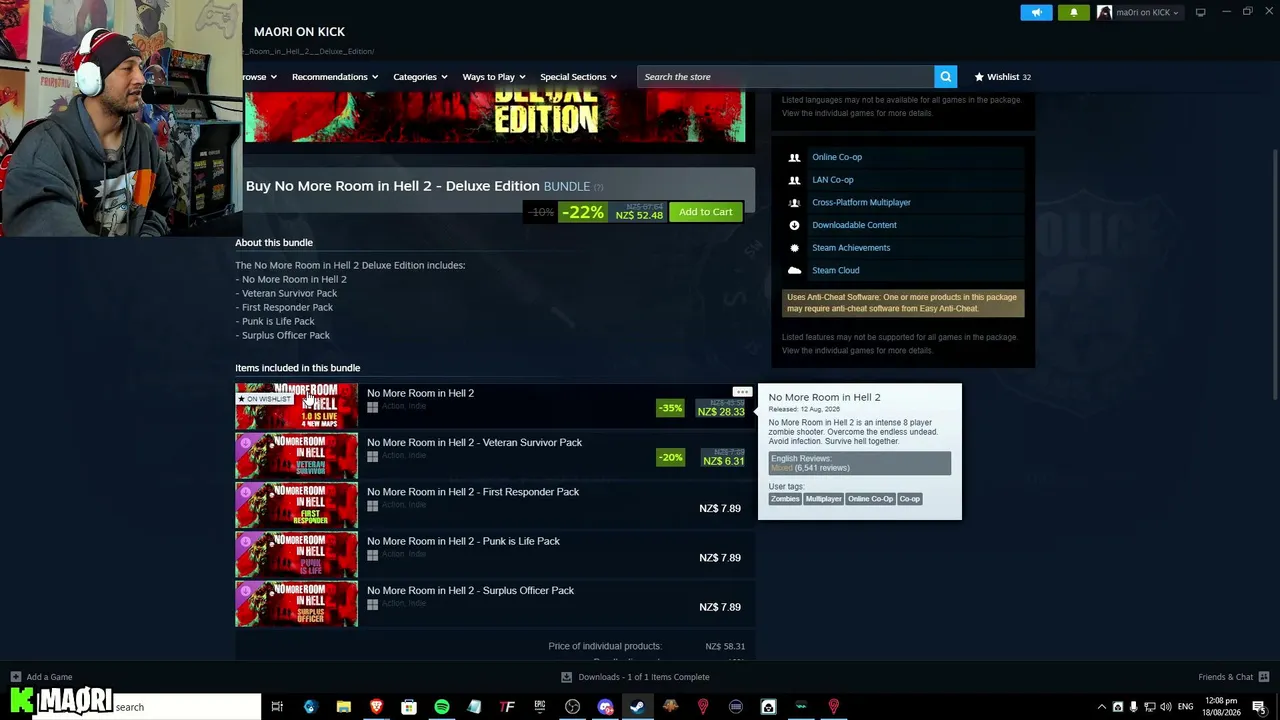Click the blue announcements megaphone icon

click(x=1036, y=13)
